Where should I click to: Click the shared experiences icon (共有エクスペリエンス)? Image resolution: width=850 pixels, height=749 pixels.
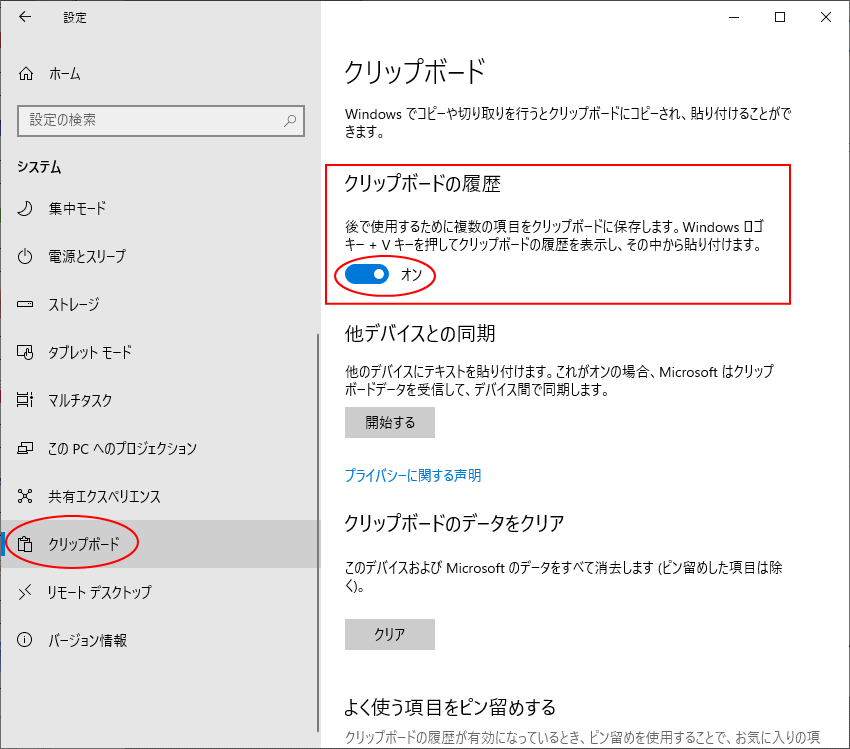coord(26,496)
